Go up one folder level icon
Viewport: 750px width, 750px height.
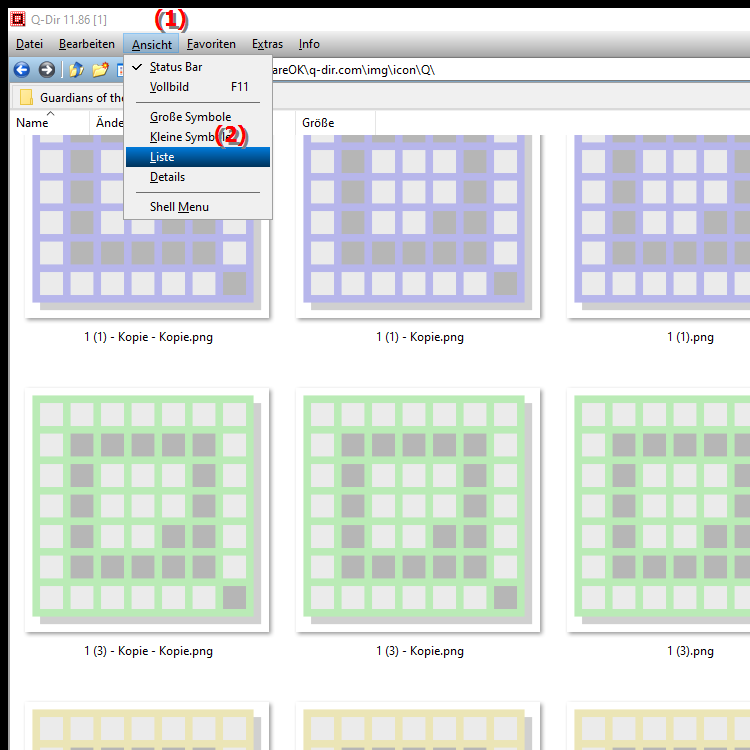click(77, 70)
